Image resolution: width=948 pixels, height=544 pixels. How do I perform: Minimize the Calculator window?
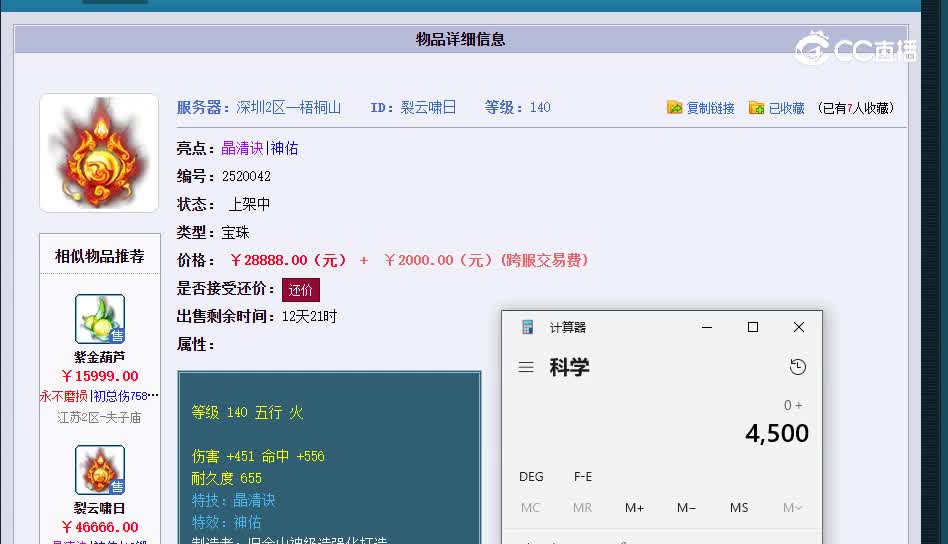pos(707,327)
